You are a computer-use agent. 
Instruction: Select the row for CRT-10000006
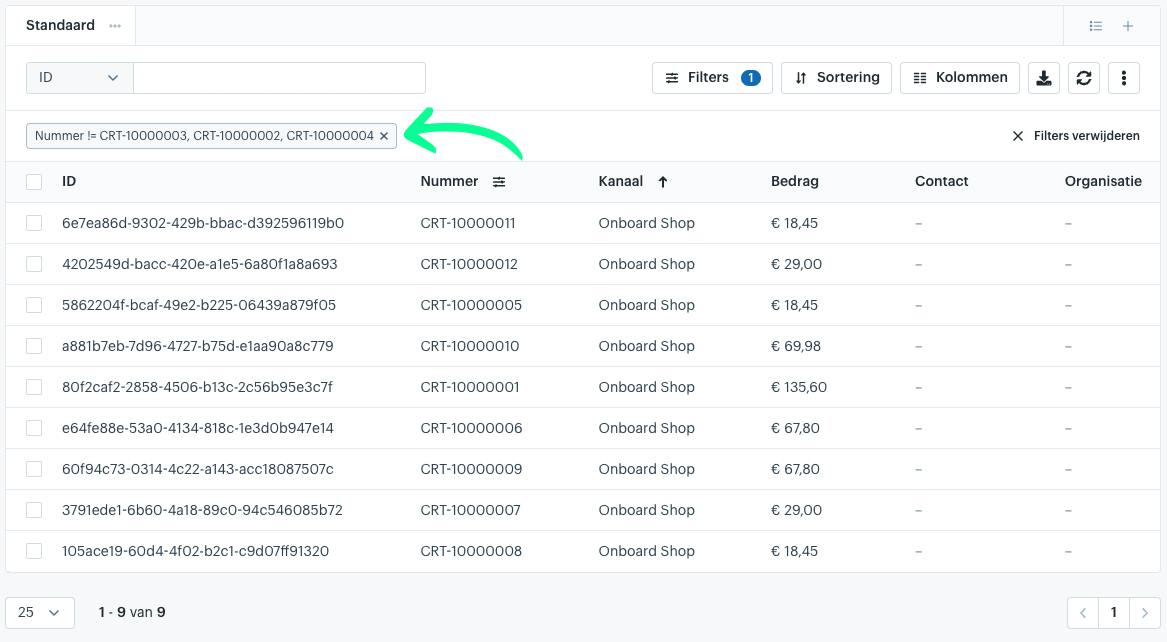click(x=34, y=428)
